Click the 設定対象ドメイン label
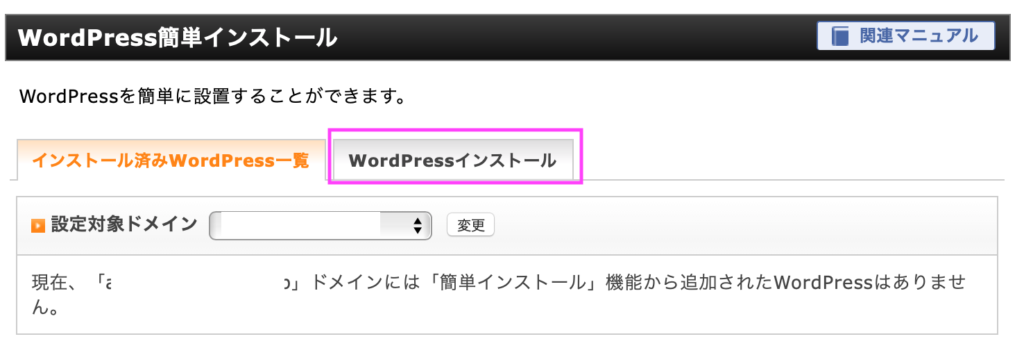Screen dimensions: 1024x364 coord(124,225)
